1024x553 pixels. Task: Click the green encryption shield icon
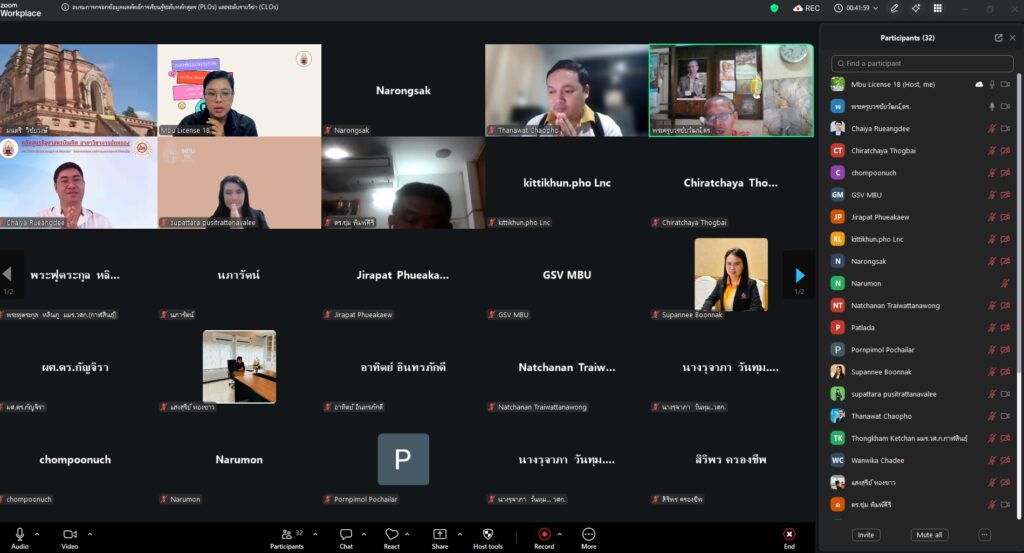point(774,8)
